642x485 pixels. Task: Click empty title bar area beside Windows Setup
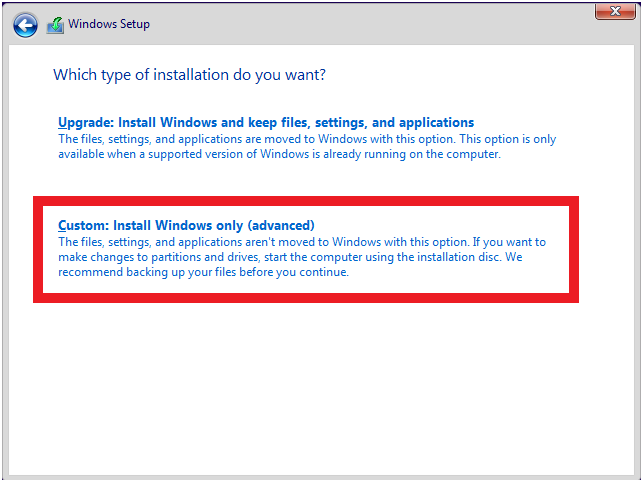368,25
